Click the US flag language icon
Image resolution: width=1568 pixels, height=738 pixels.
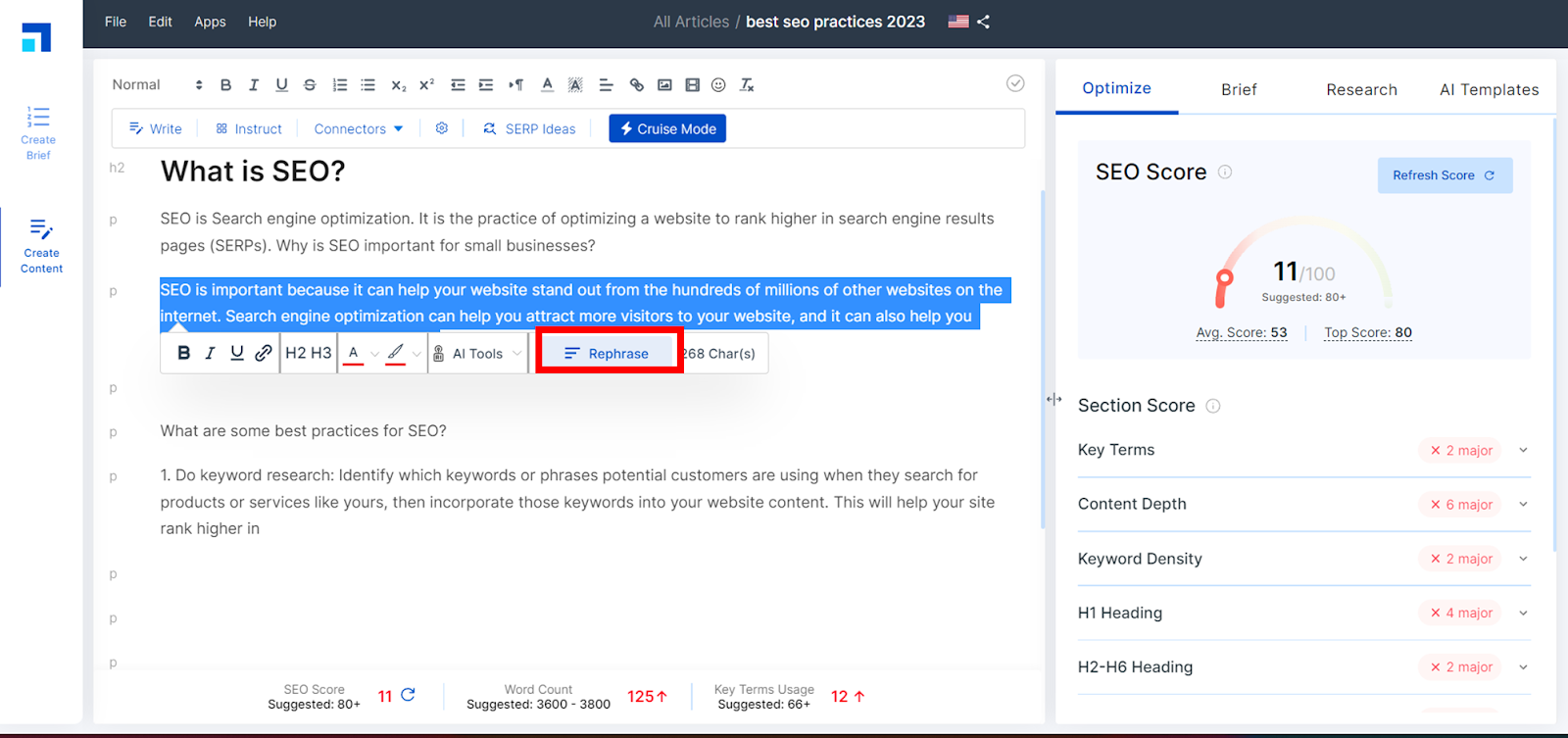click(x=958, y=22)
